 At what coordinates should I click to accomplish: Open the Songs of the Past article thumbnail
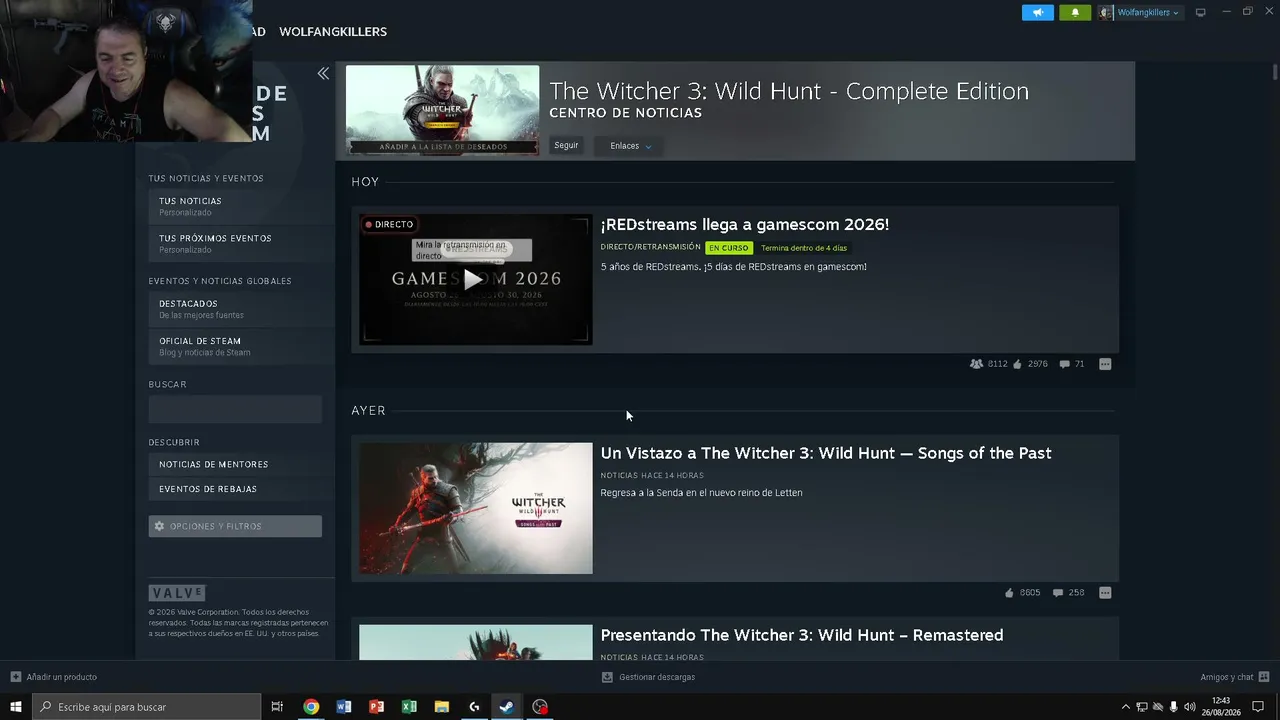point(475,508)
